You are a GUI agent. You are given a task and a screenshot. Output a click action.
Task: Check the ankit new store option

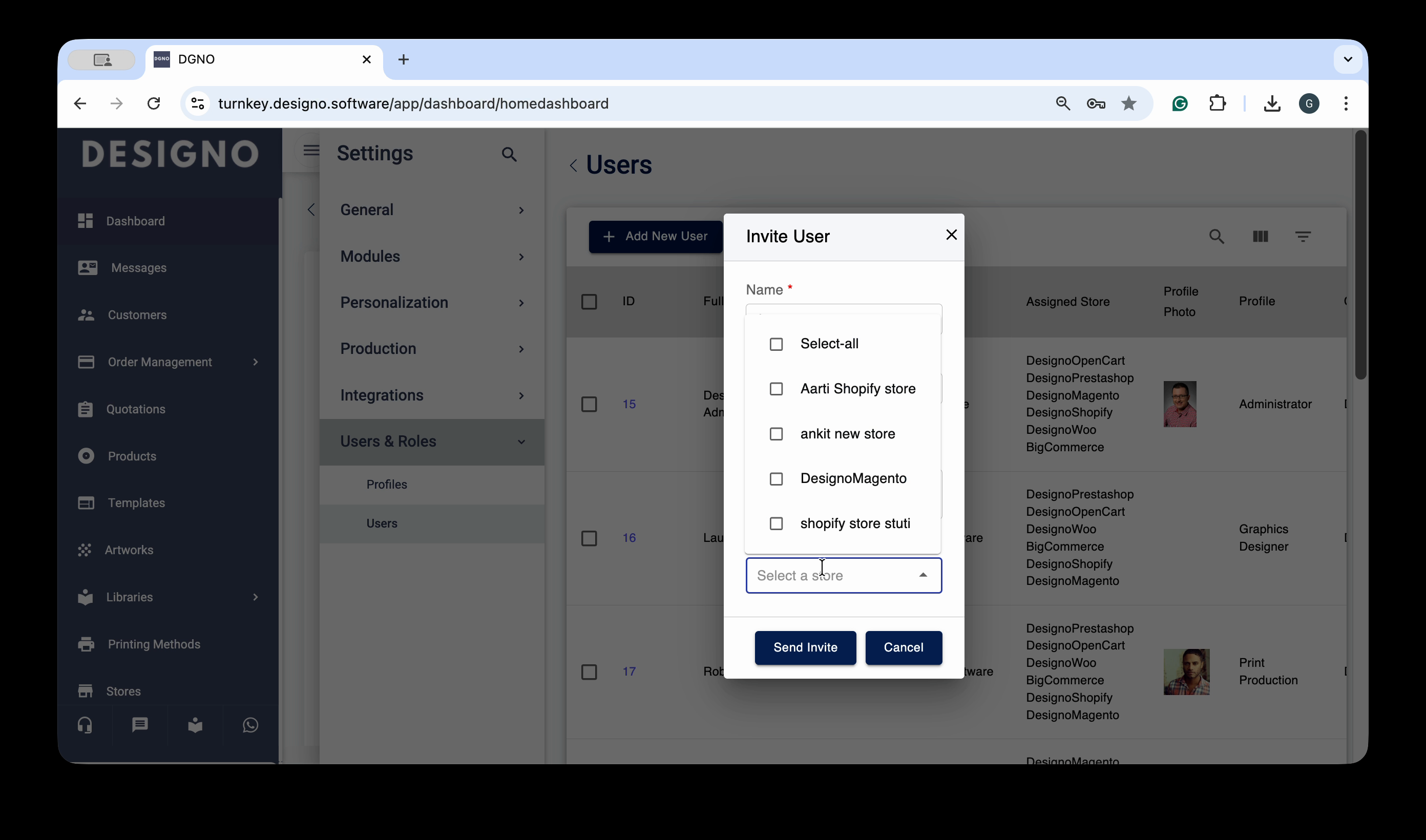pyautogui.click(x=777, y=434)
